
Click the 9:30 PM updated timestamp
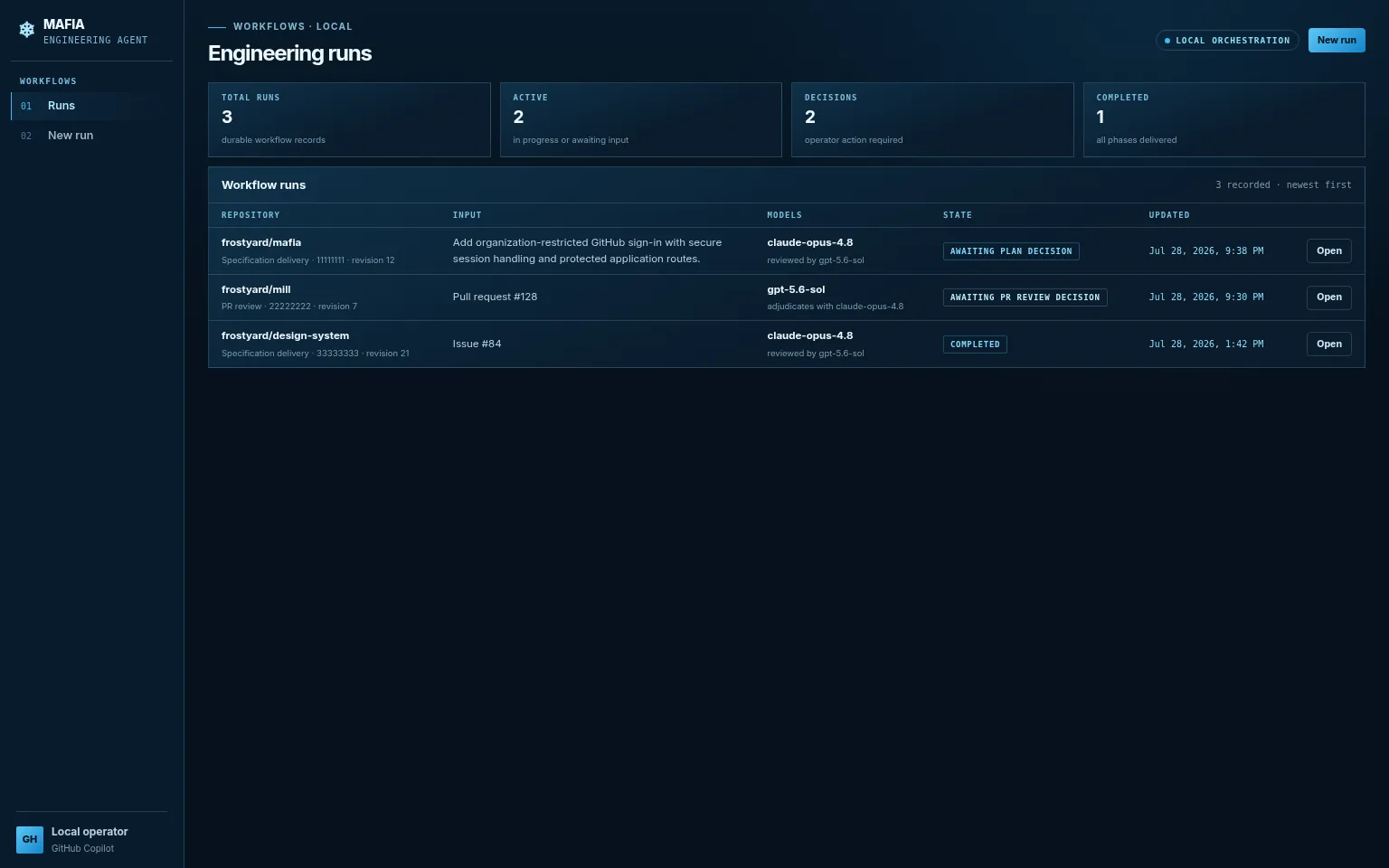coord(1206,297)
